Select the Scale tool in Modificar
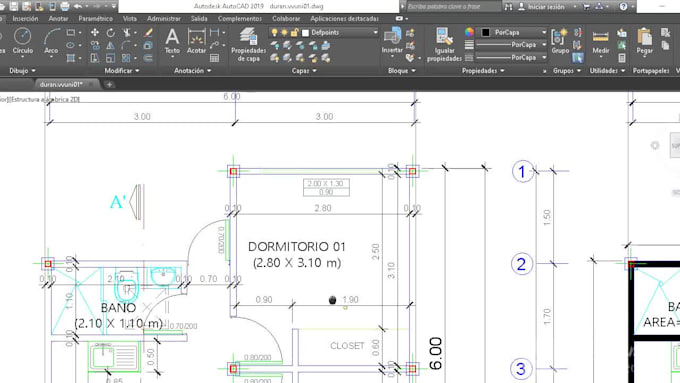The width and height of the screenshot is (680, 383). point(111,58)
